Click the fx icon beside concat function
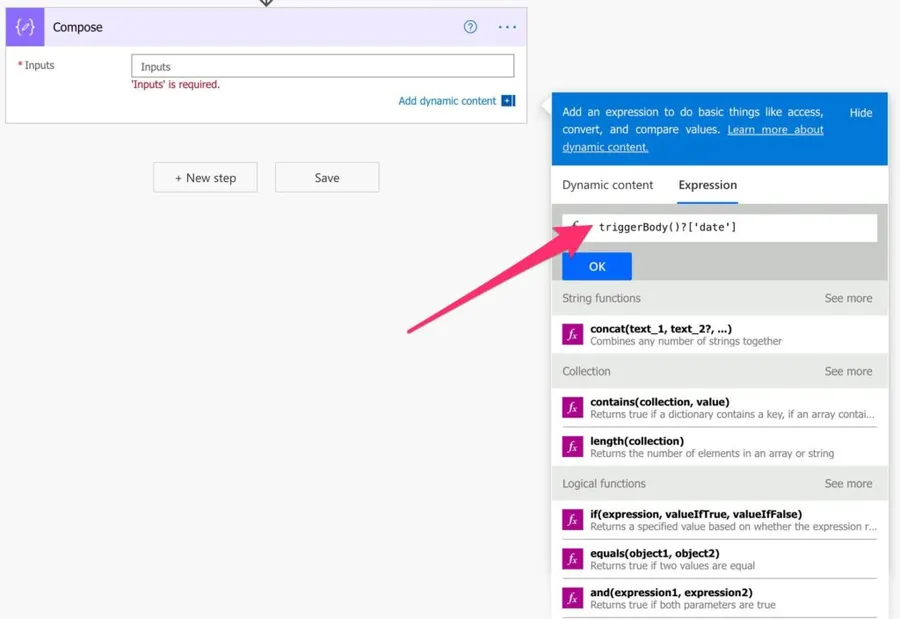The width and height of the screenshot is (900, 619). [x=572, y=335]
